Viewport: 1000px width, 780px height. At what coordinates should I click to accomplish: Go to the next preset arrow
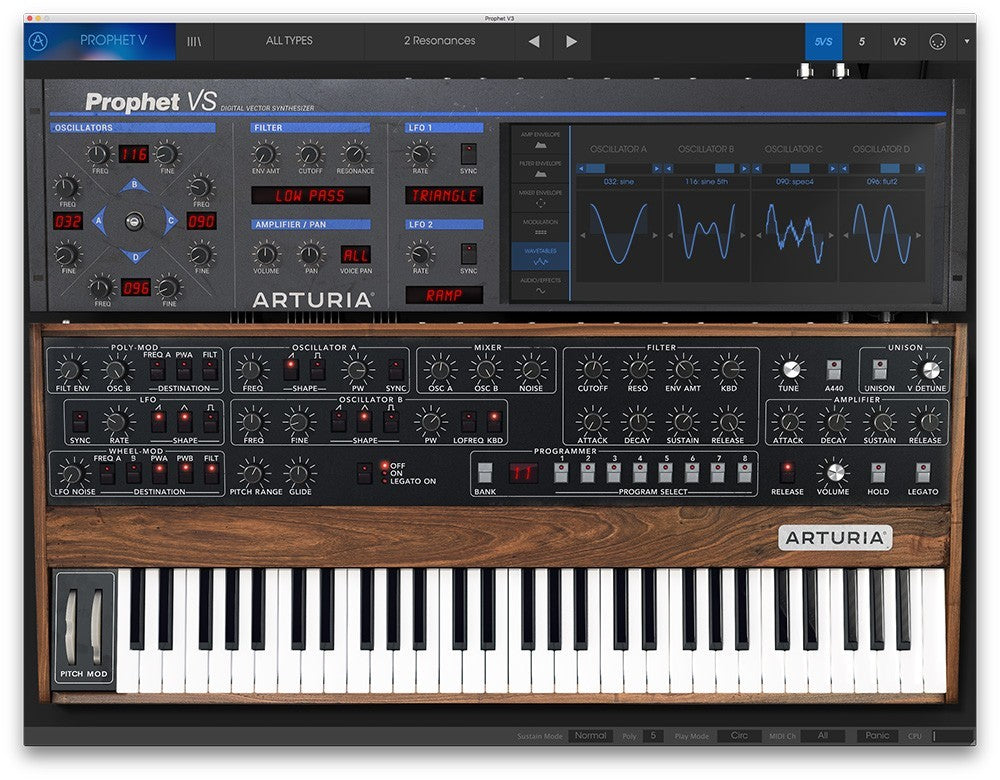pos(571,41)
